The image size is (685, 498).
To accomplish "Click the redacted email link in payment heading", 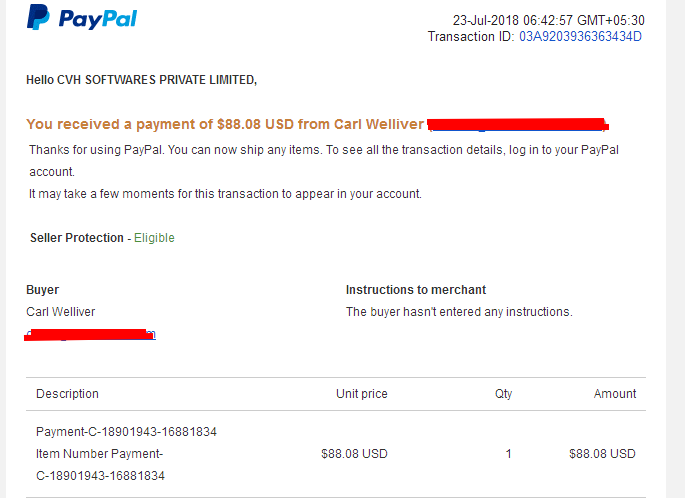I will click(x=518, y=124).
